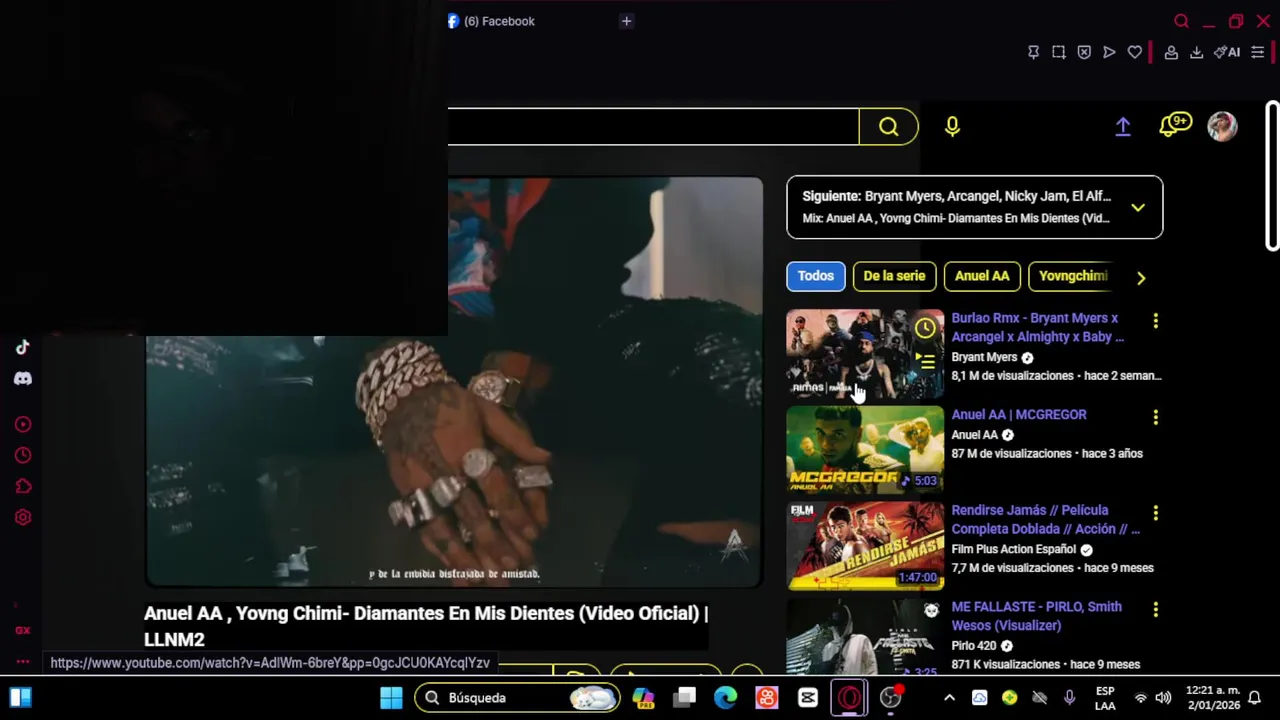Switch to the Facebook browser tab
The height and width of the screenshot is (720, 1280).
pos(491,21)
